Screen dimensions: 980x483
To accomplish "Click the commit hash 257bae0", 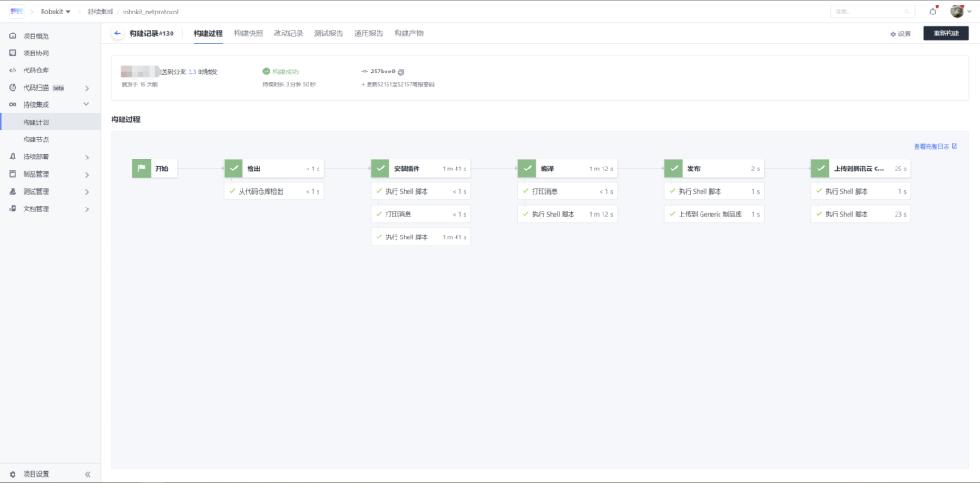I will click(382, 71).
